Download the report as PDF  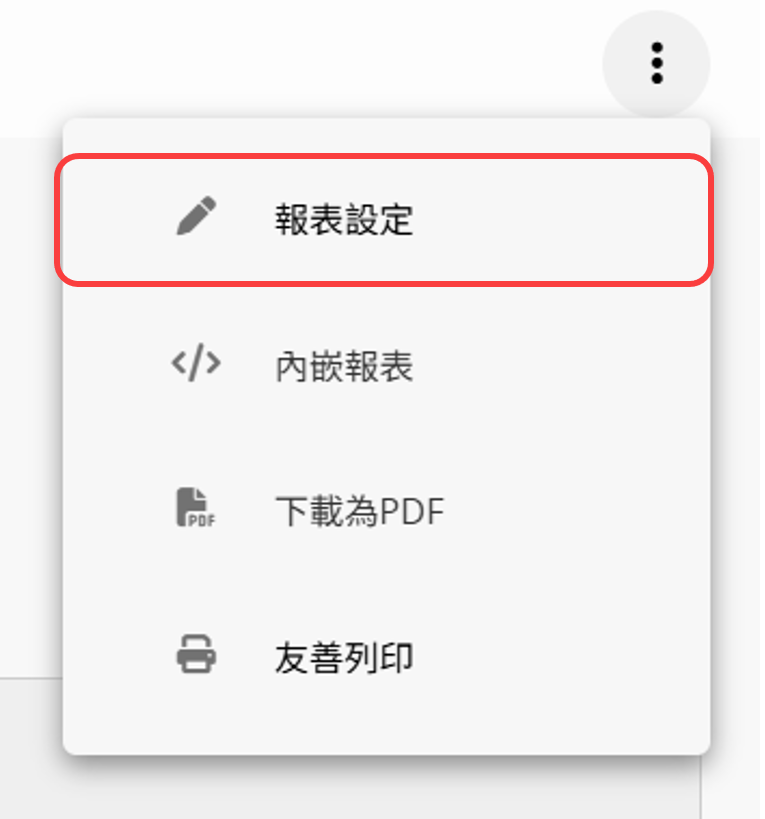386,511
